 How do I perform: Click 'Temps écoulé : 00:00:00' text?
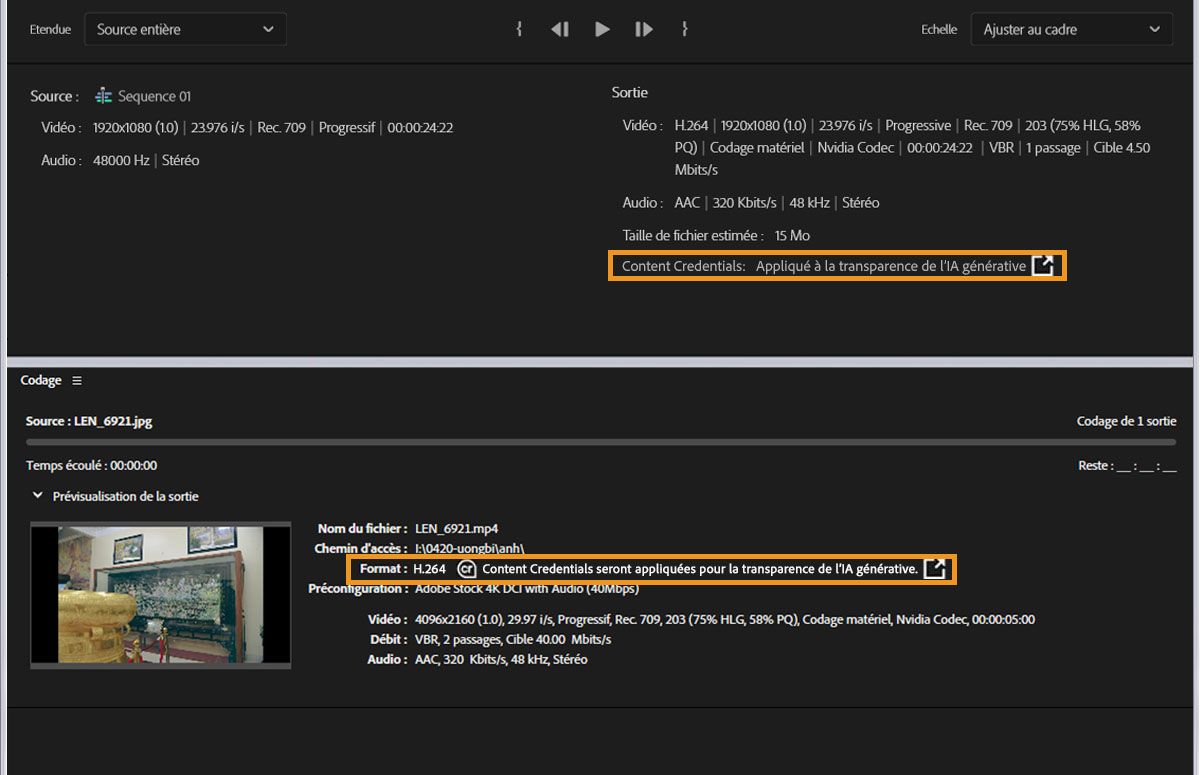(x=92, y=465)
